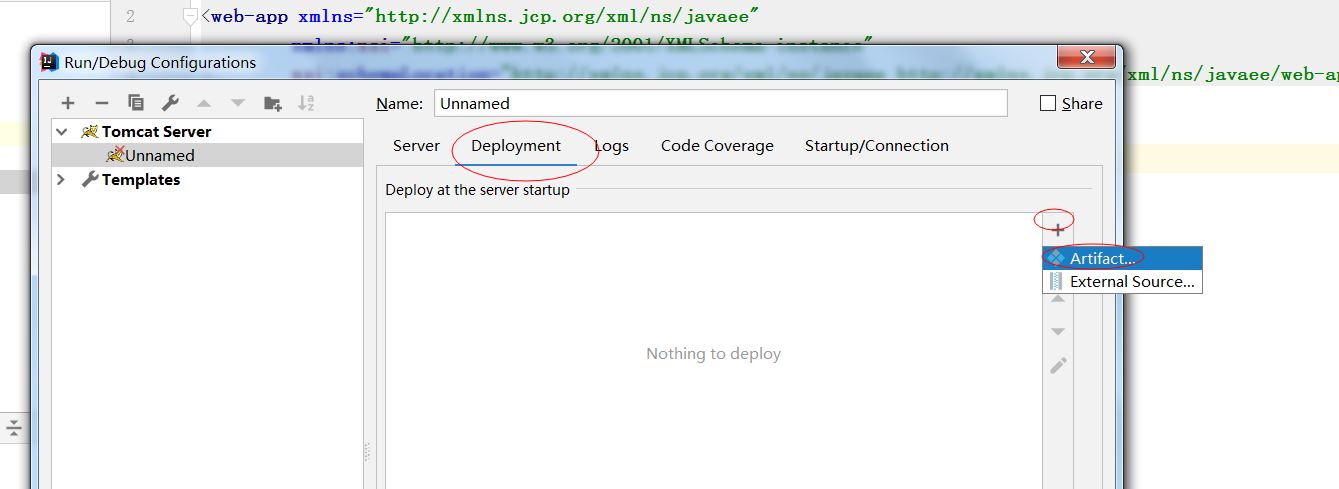Image resolution: width=1339 pixels, height=489 pixels.
Task: Open the Startup/Connection tab
Action: tap(877, 145)
